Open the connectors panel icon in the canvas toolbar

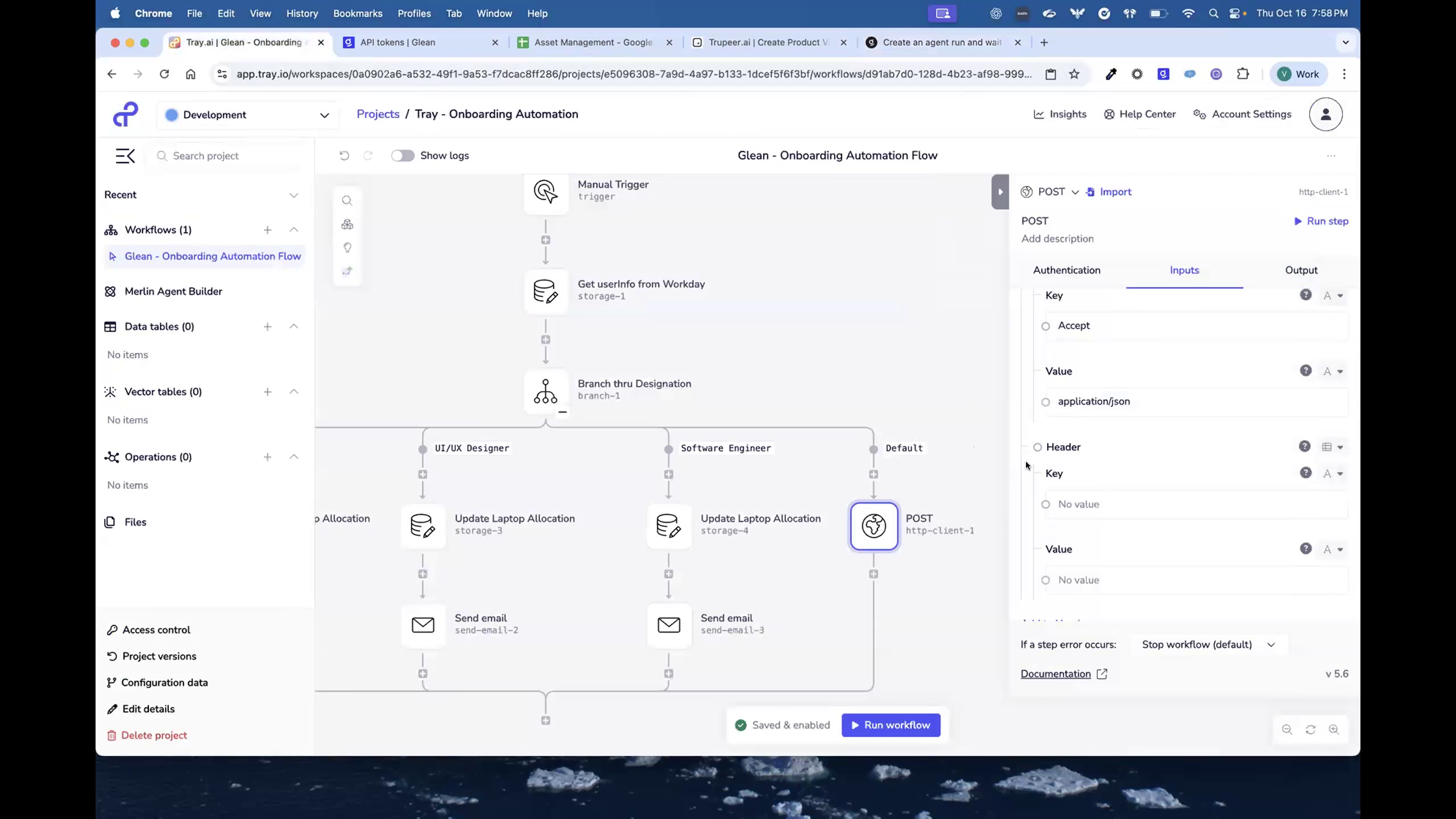coord(348,224)
